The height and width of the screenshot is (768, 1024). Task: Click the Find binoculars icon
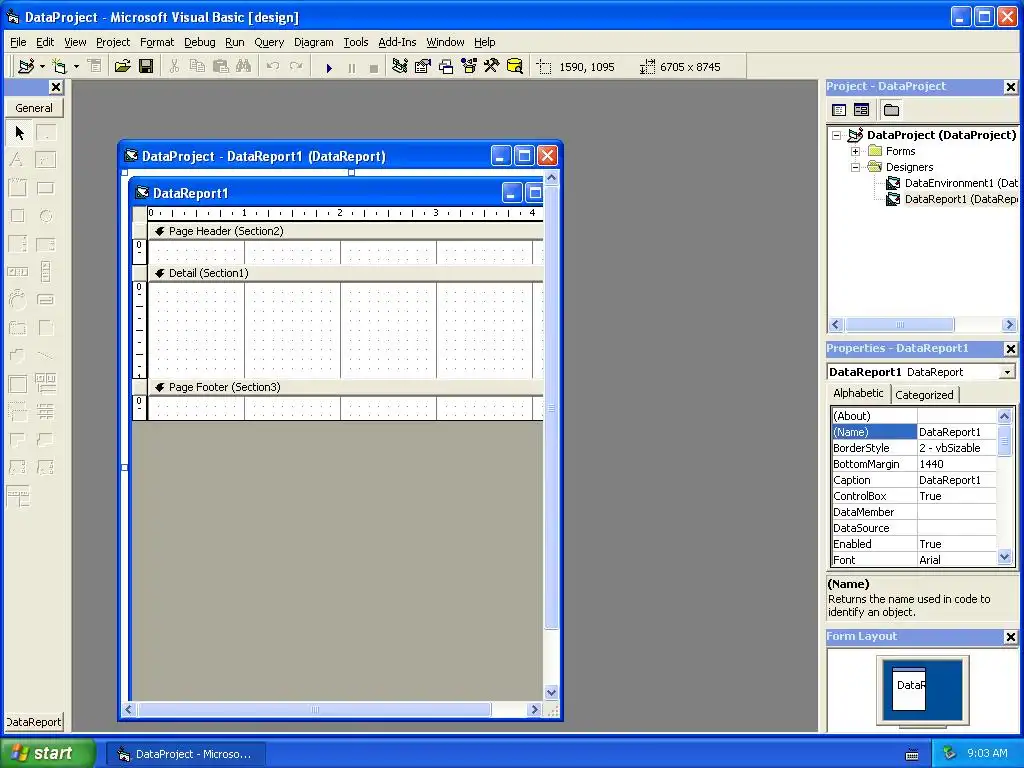[243, 66]
